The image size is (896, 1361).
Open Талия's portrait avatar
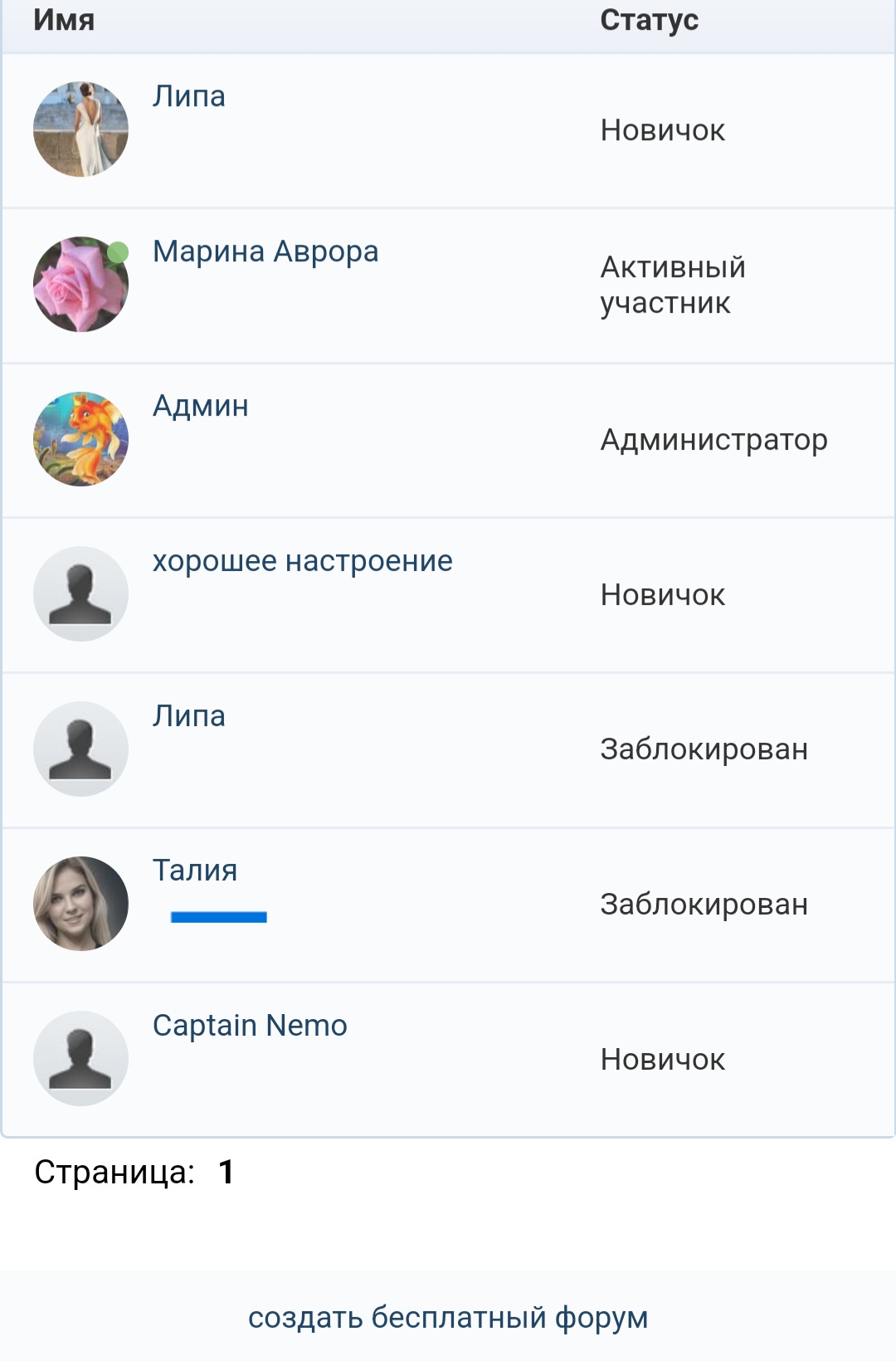coord(80,904)
